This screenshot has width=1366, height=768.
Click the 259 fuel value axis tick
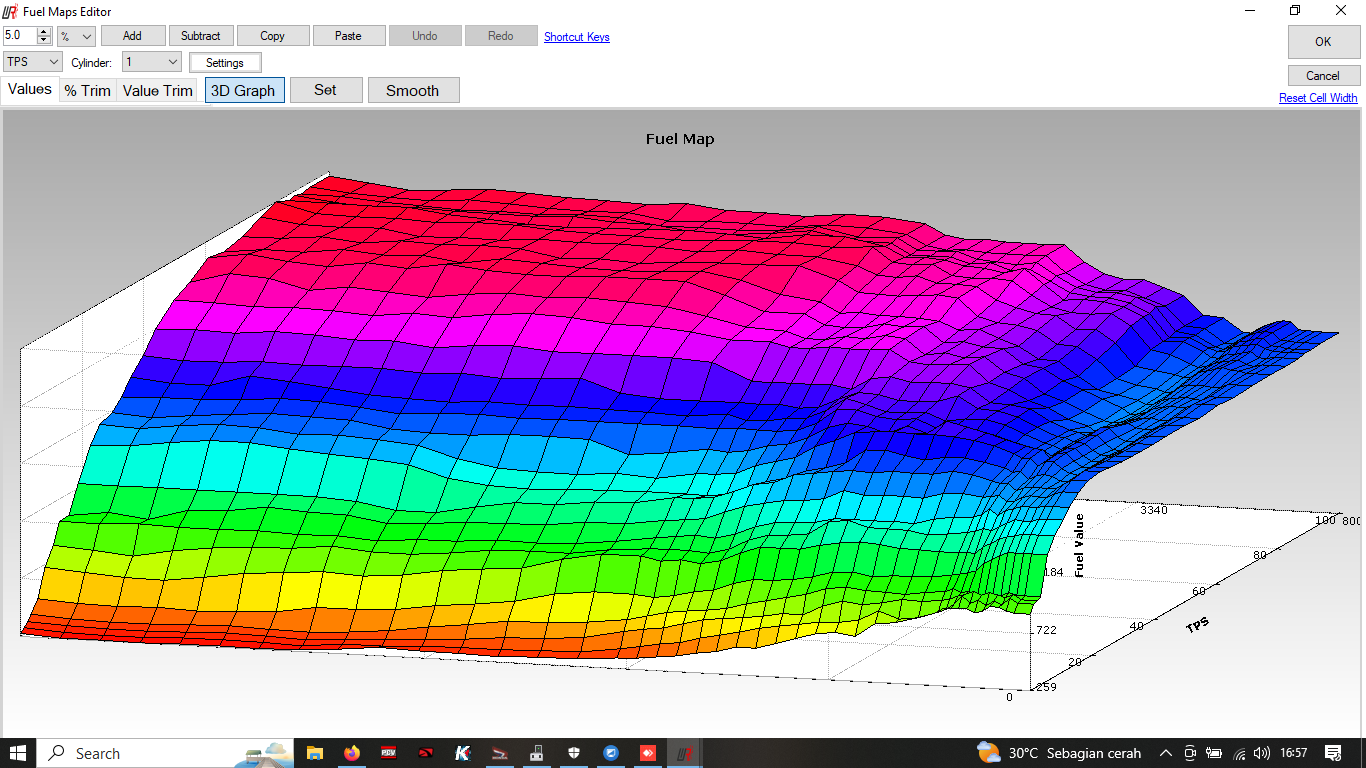point(1045,688)
